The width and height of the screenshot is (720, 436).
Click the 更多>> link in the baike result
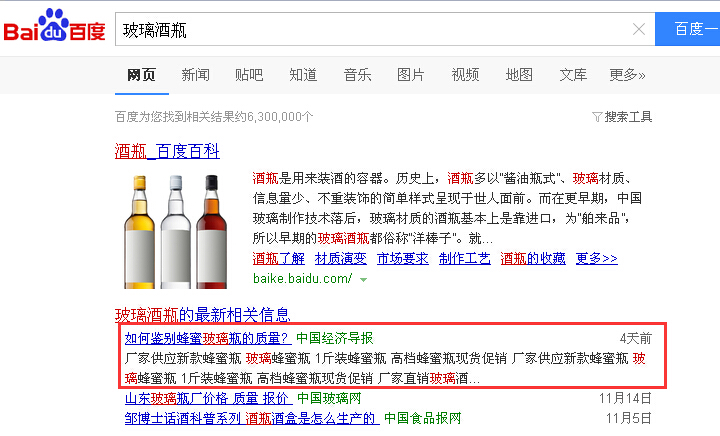pyautogui.click(x=596, y=258)
